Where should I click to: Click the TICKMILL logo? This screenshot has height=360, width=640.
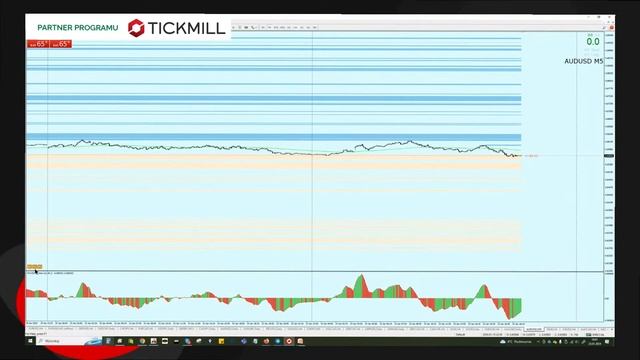pos(176,28)
